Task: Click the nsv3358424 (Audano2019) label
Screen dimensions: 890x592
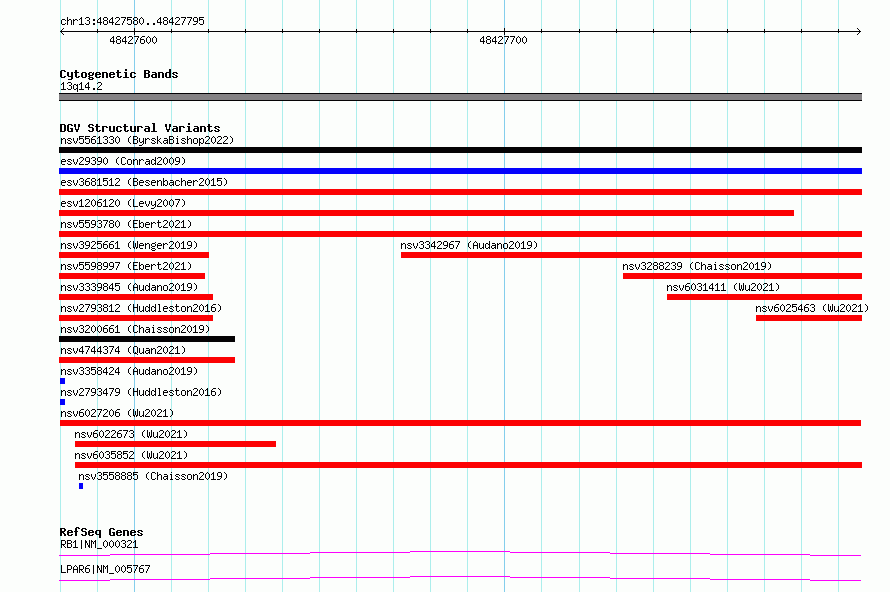Action: click(x=129, y=371)
